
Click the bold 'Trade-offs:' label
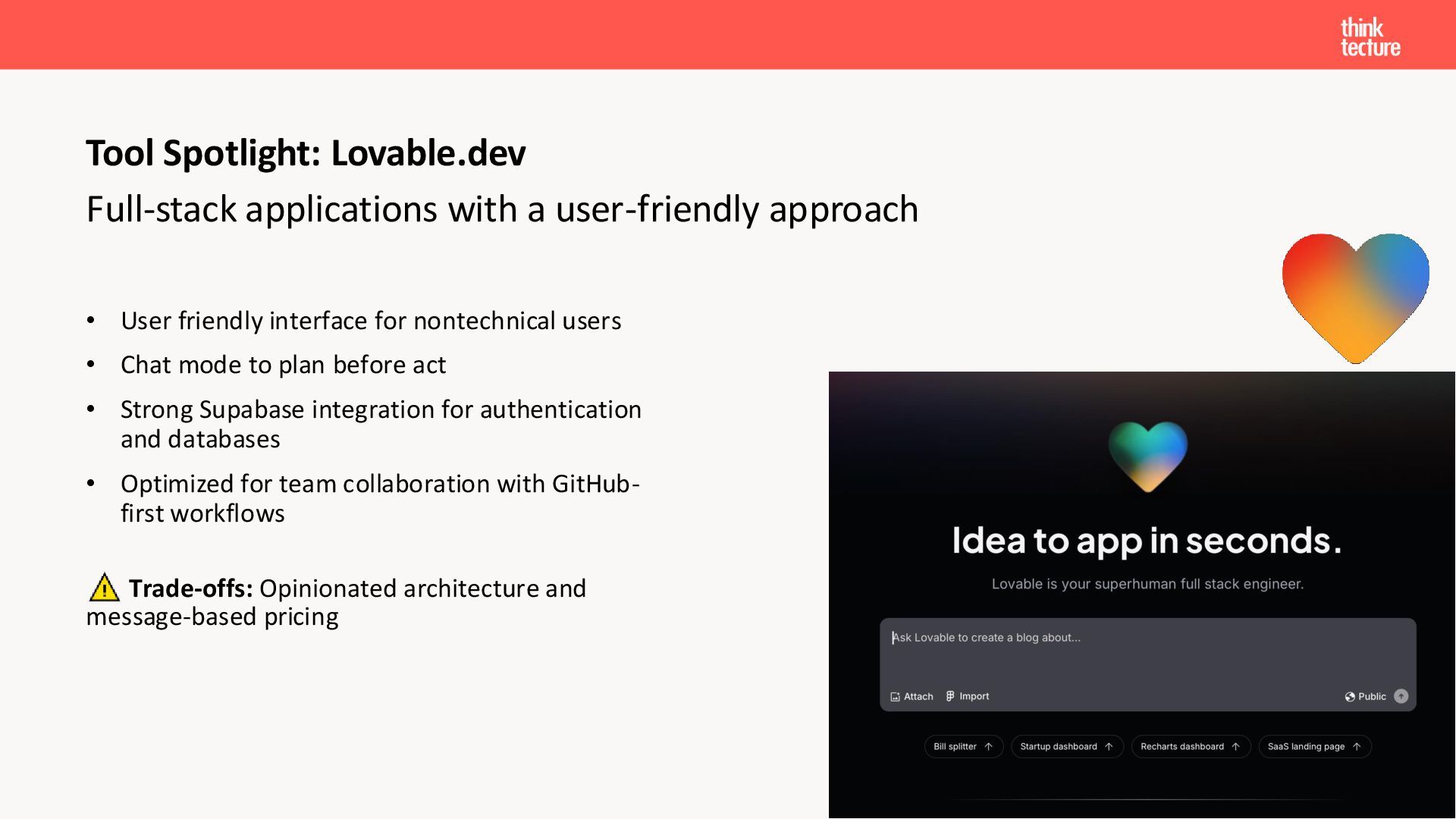[190, 588]
